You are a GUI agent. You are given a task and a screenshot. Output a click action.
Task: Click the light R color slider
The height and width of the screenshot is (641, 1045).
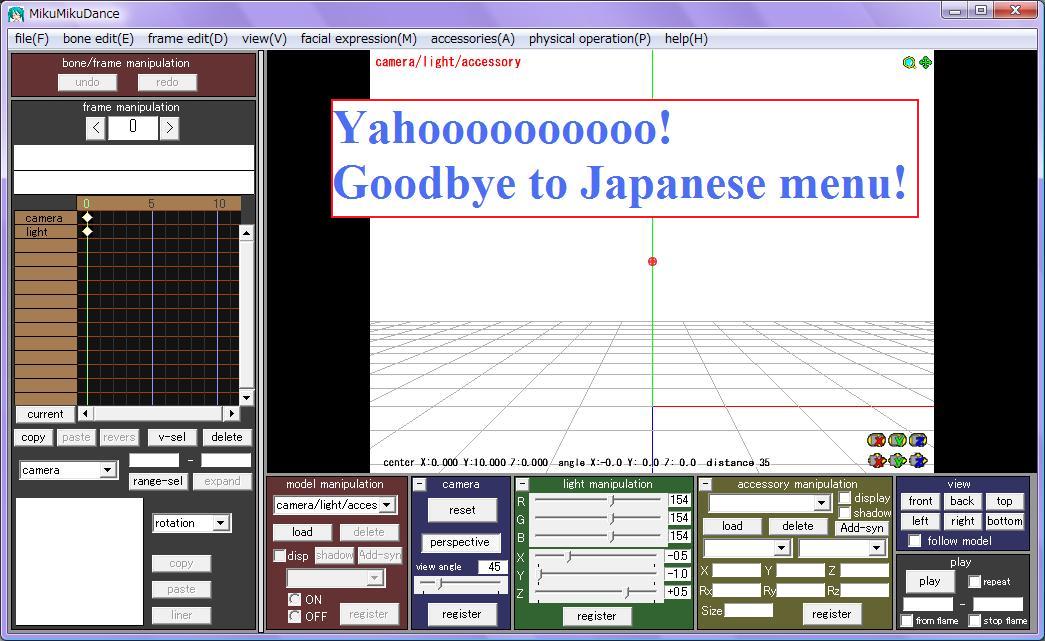(x=597, y=500)
